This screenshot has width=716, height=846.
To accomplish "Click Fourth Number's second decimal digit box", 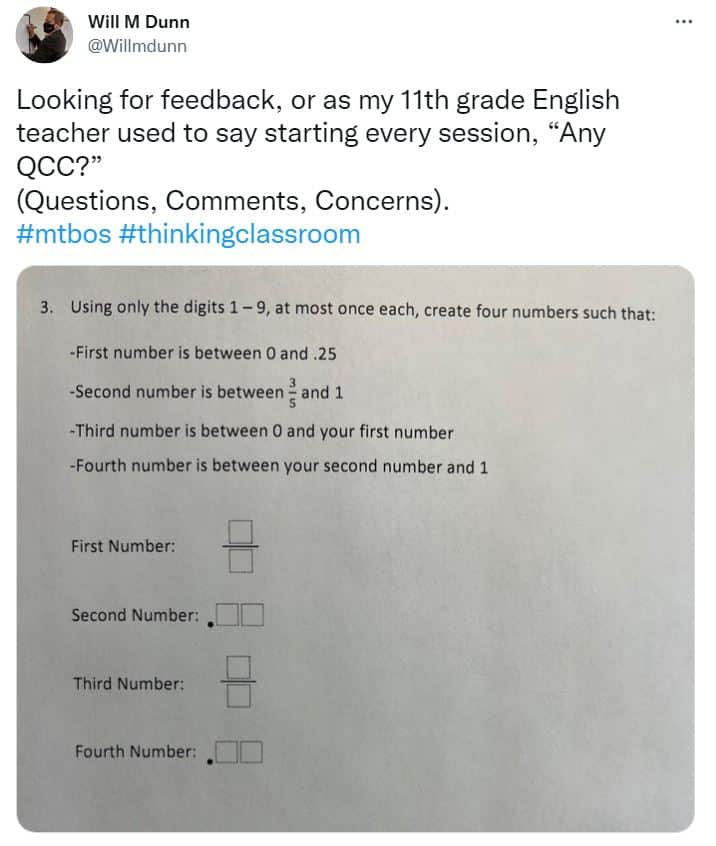I will coord(251,752).
